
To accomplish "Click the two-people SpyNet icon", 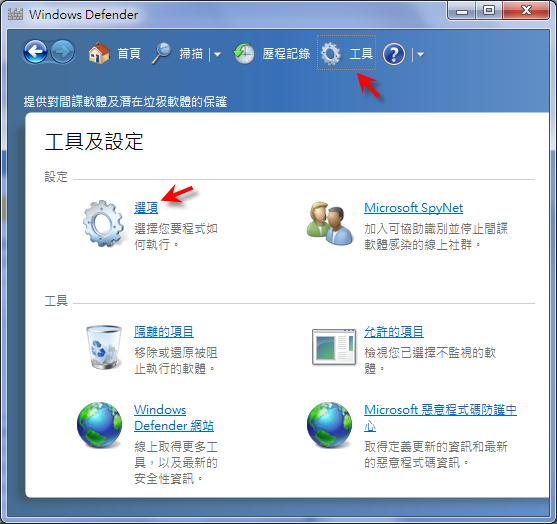I will click(330, 223).
